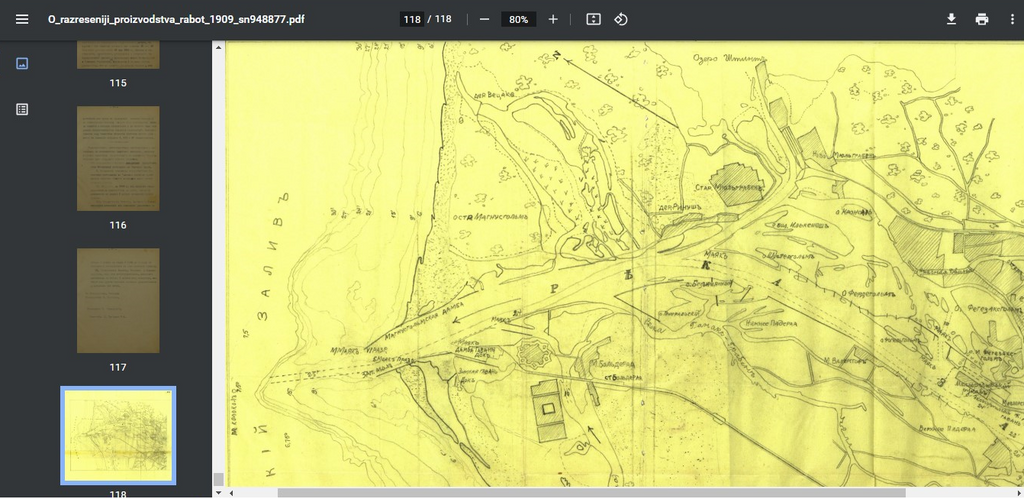The image size is (1024, 499).
Task: Click the horizontal scrollbar thumb
Action: click(592, 493)
